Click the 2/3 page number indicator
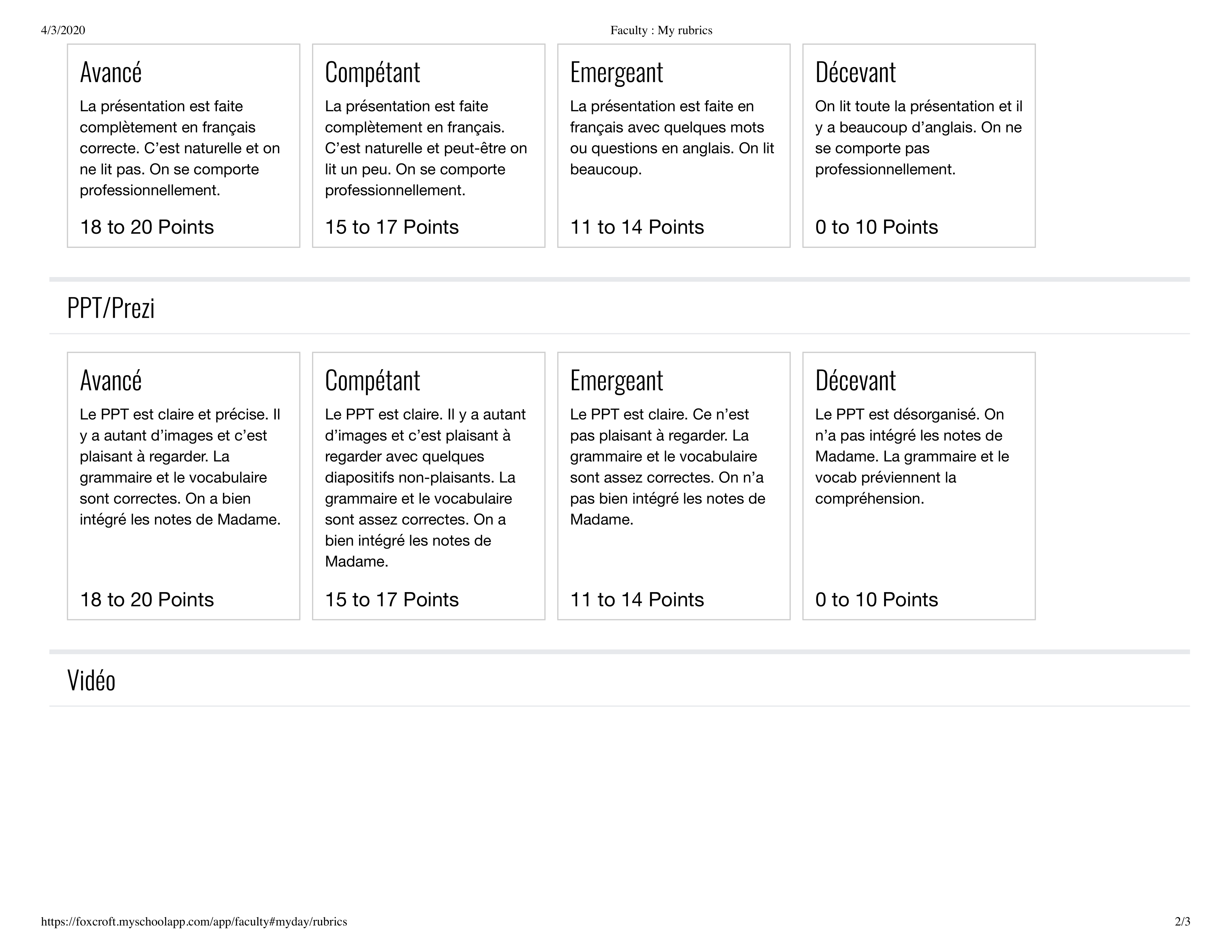 pos(1182,921)
